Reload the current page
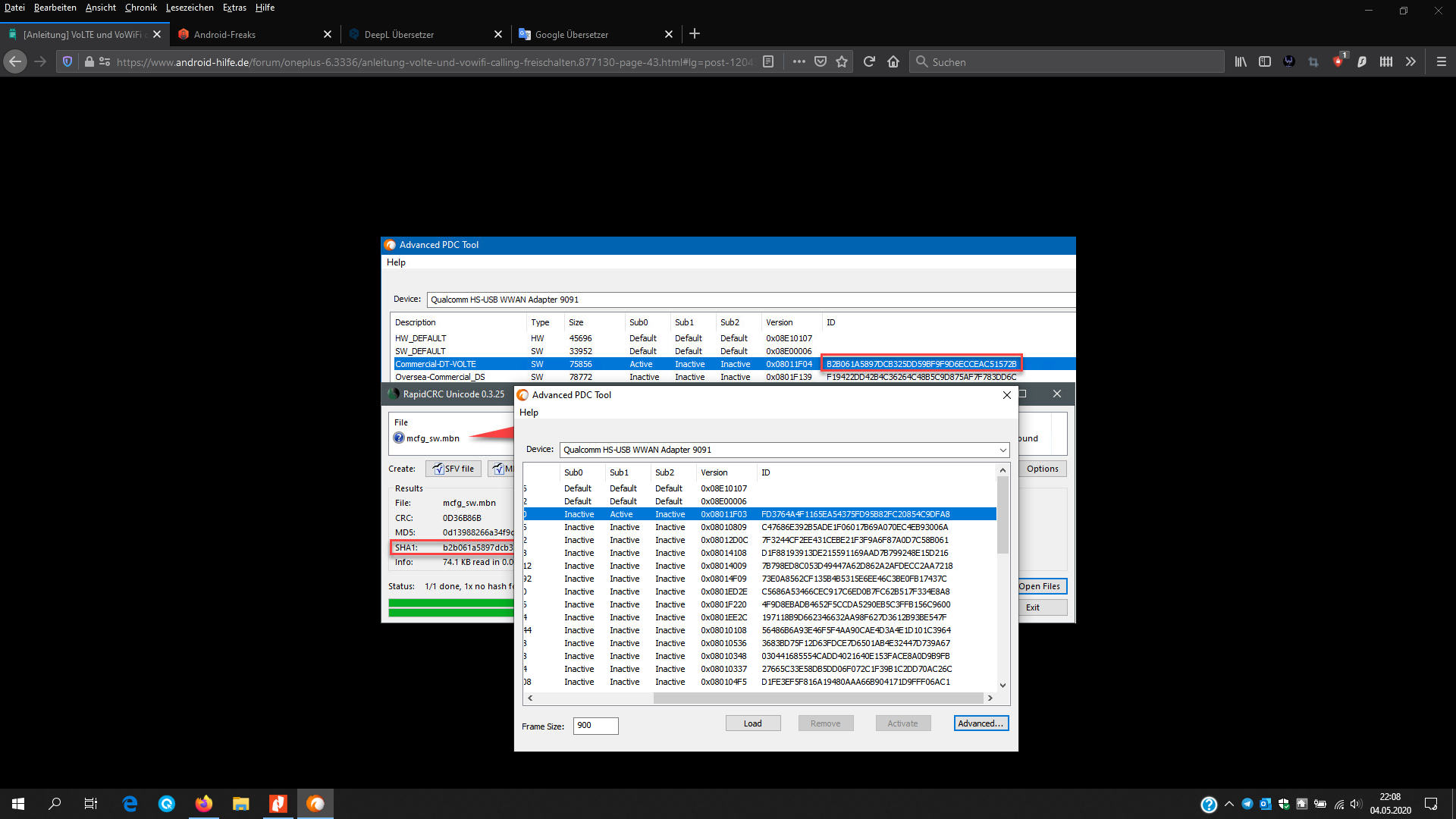The height and width of the screenshot is (819, 1456). (x=870, y=61)
